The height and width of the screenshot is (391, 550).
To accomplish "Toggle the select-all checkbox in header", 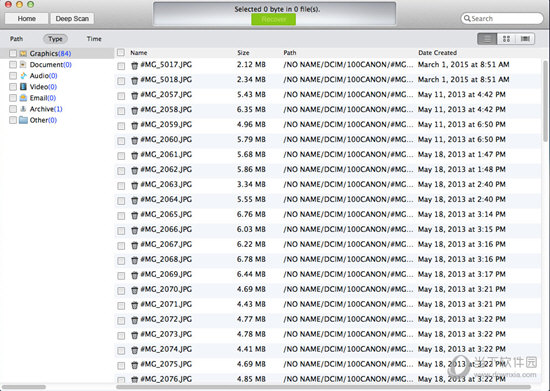I will click(x=121, y=53).
